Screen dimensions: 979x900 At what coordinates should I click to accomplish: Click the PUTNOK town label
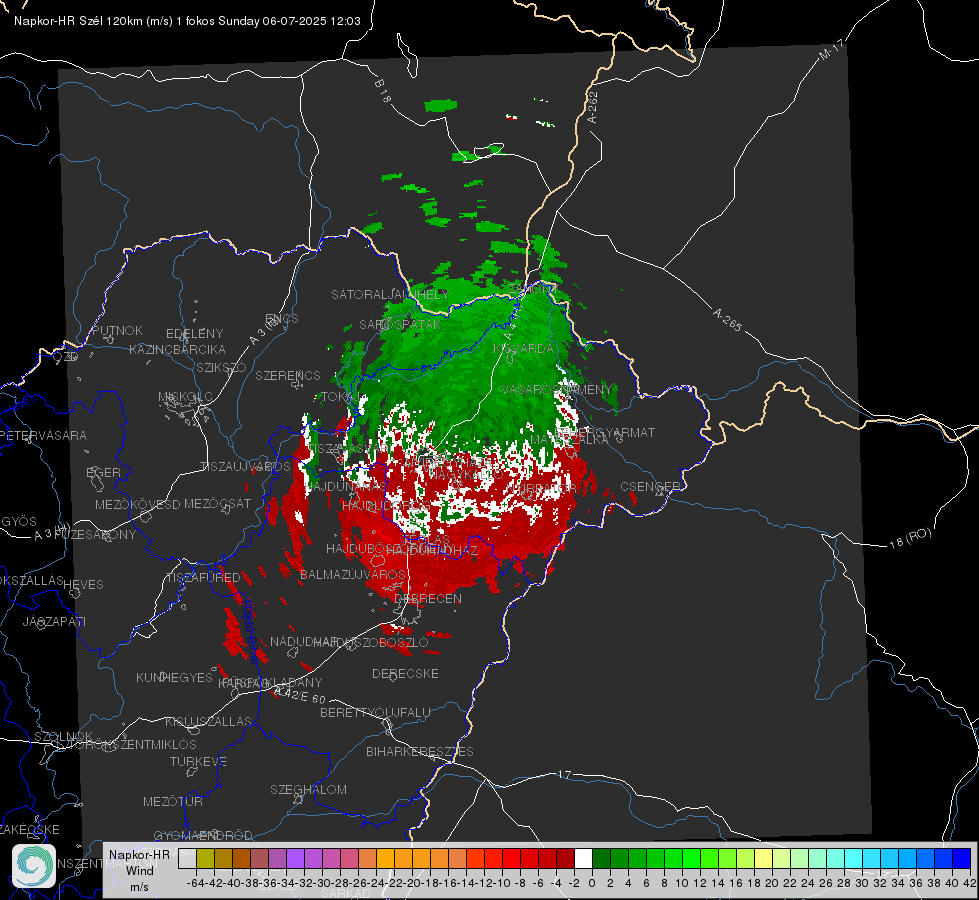118,330
